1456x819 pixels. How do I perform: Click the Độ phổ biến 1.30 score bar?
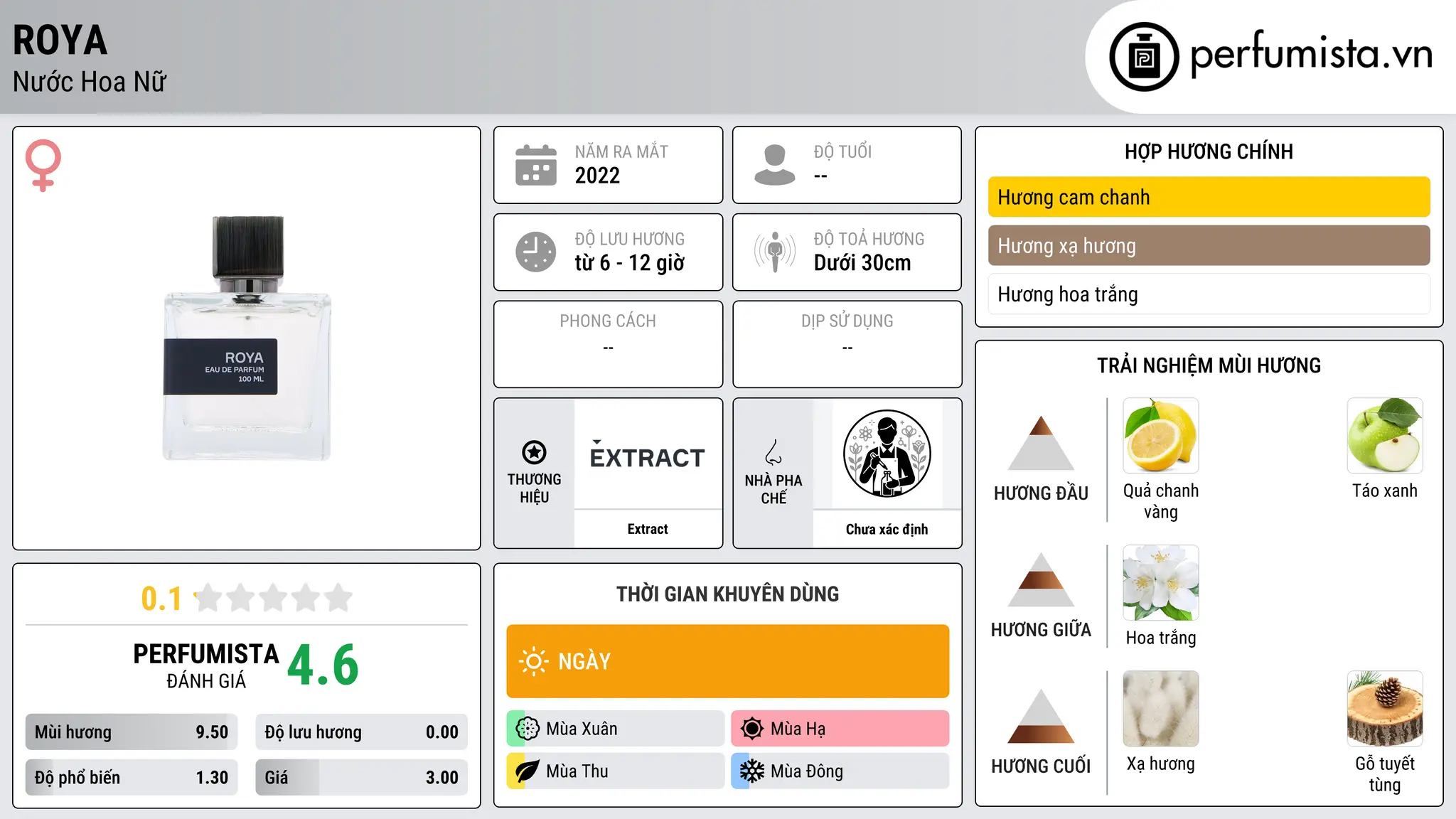132,778
